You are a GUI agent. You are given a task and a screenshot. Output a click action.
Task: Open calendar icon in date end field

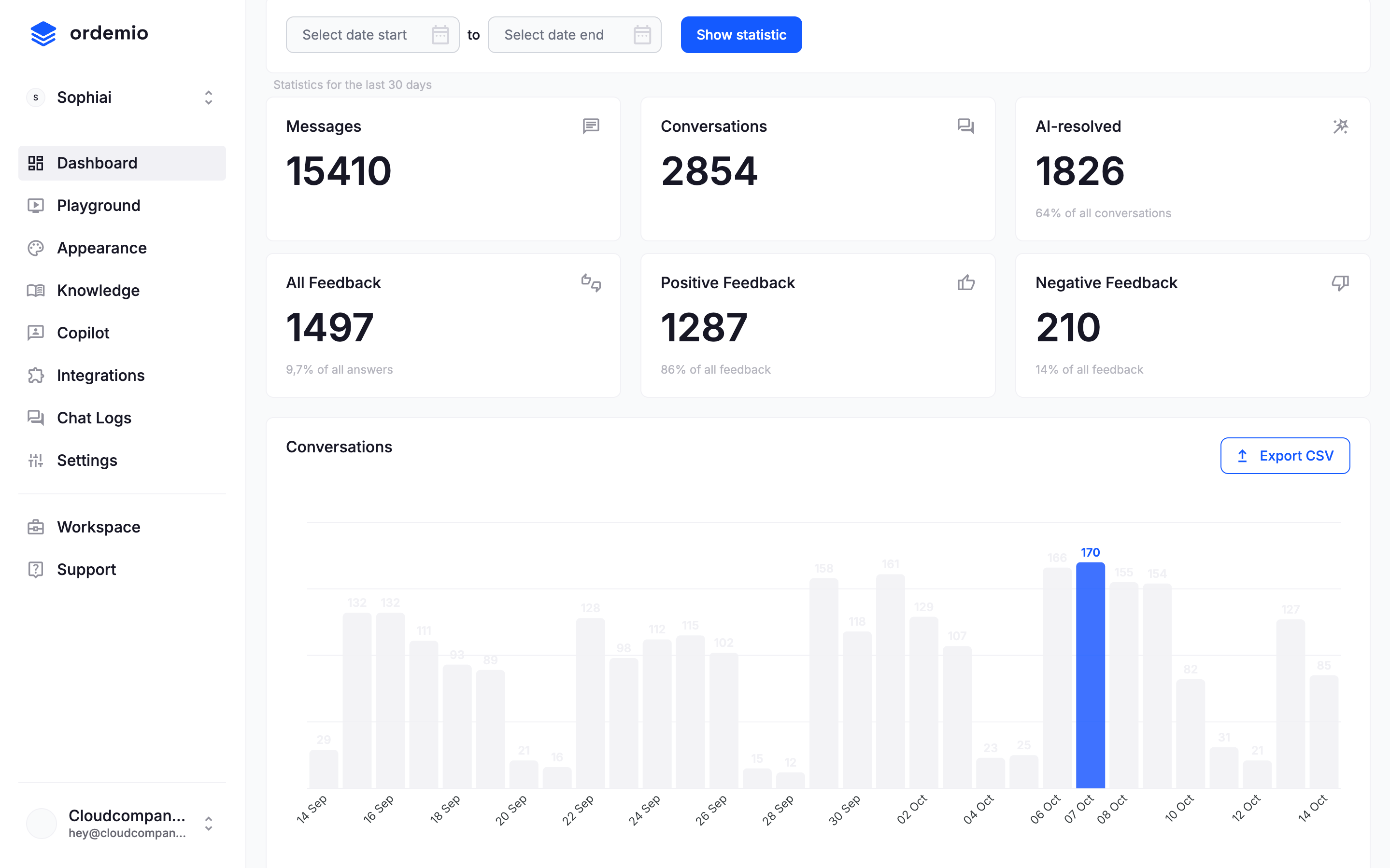[x=642, y=35]
